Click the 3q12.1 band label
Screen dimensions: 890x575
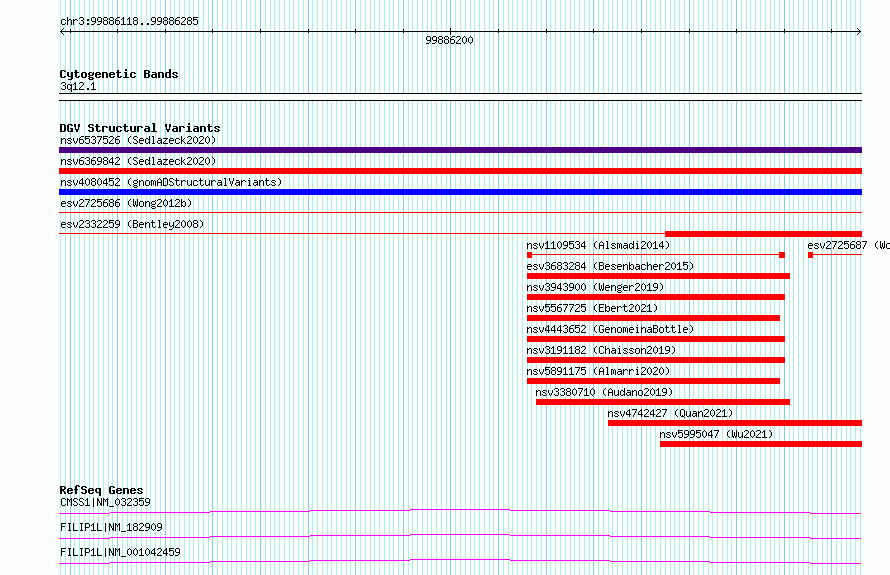pos(78,86)
